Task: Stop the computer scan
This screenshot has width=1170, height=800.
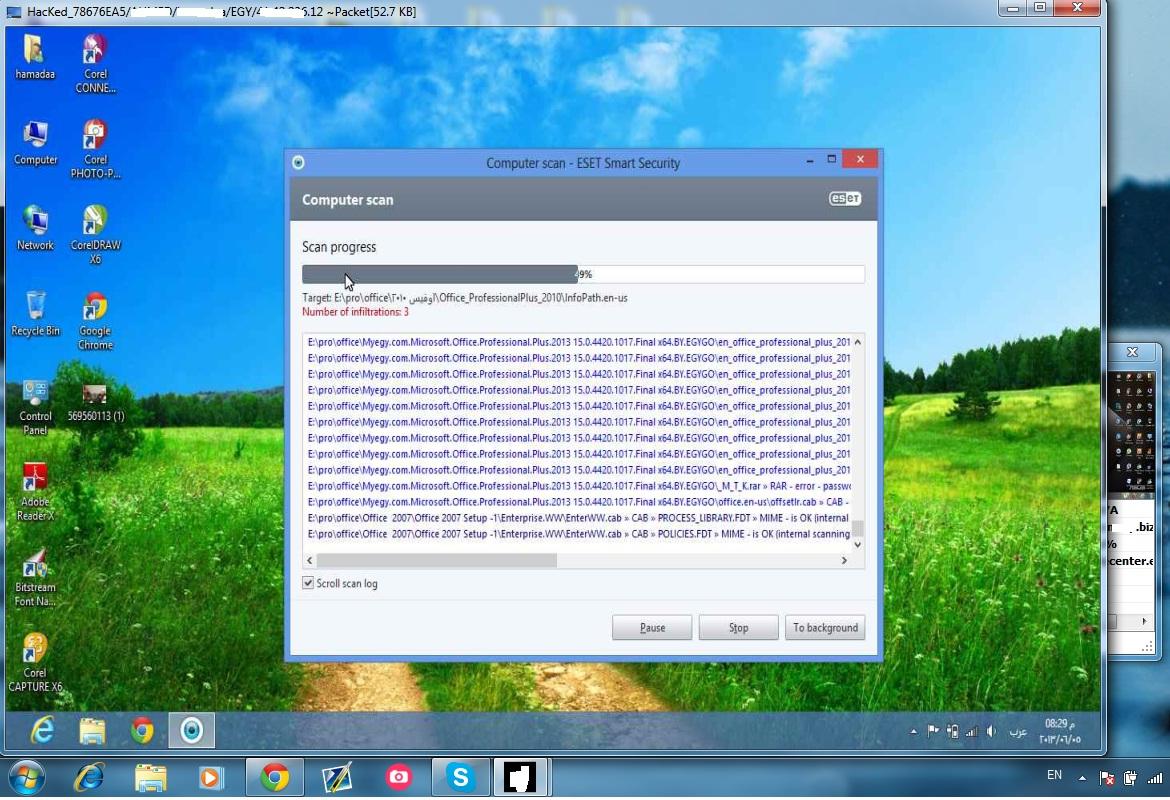Action: tap(739, 628)
